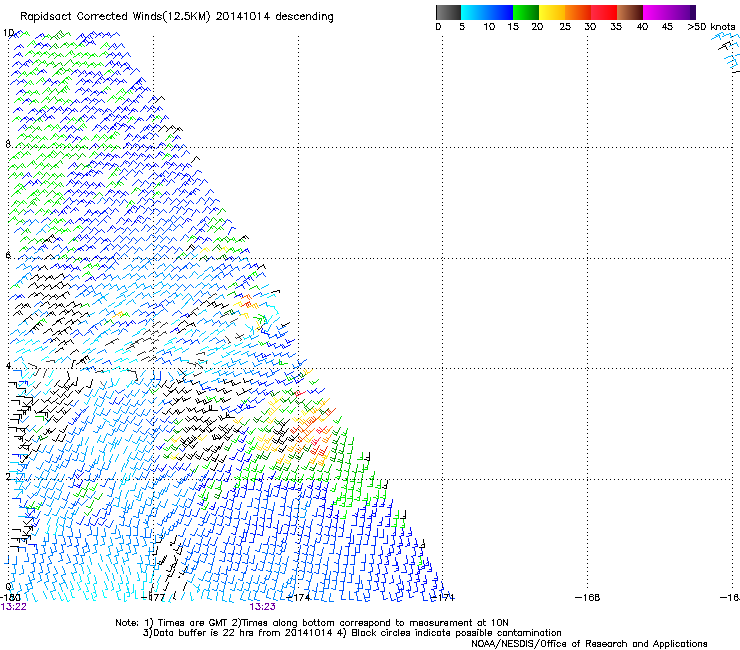Click legend tick label '40'
Image resolution: width=740 pixels, height=650 pixels.
point(642,27)
